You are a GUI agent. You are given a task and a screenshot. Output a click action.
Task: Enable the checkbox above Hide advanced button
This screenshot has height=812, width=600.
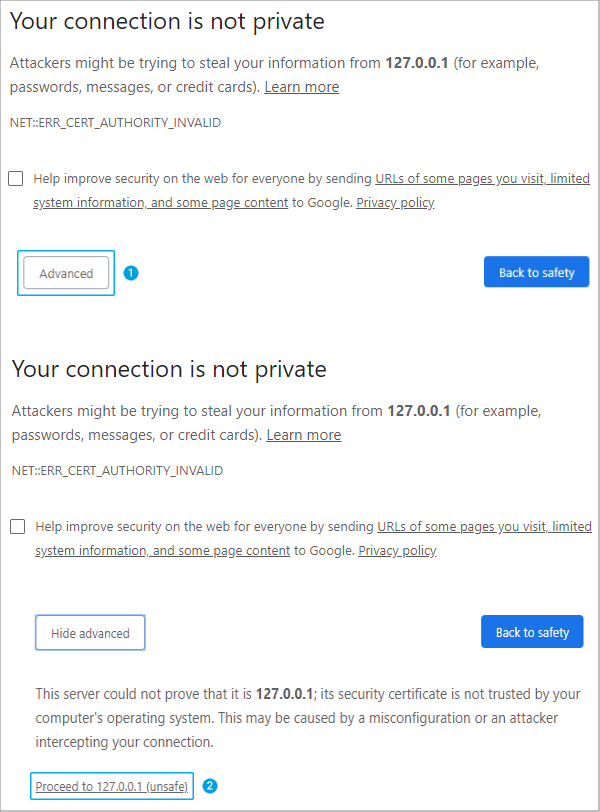click(18, 526)
